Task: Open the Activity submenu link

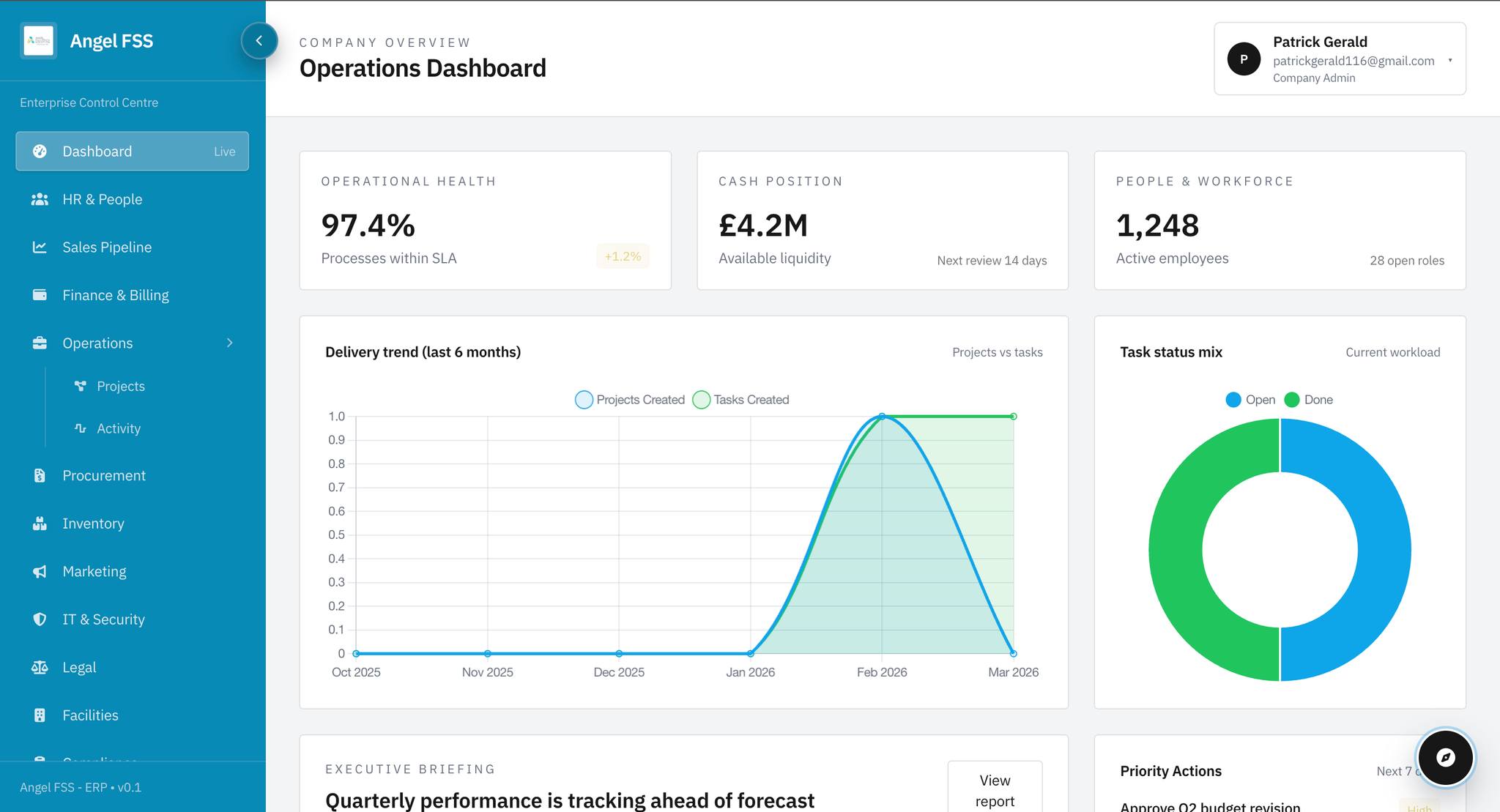Action: [x=118, y=429]
